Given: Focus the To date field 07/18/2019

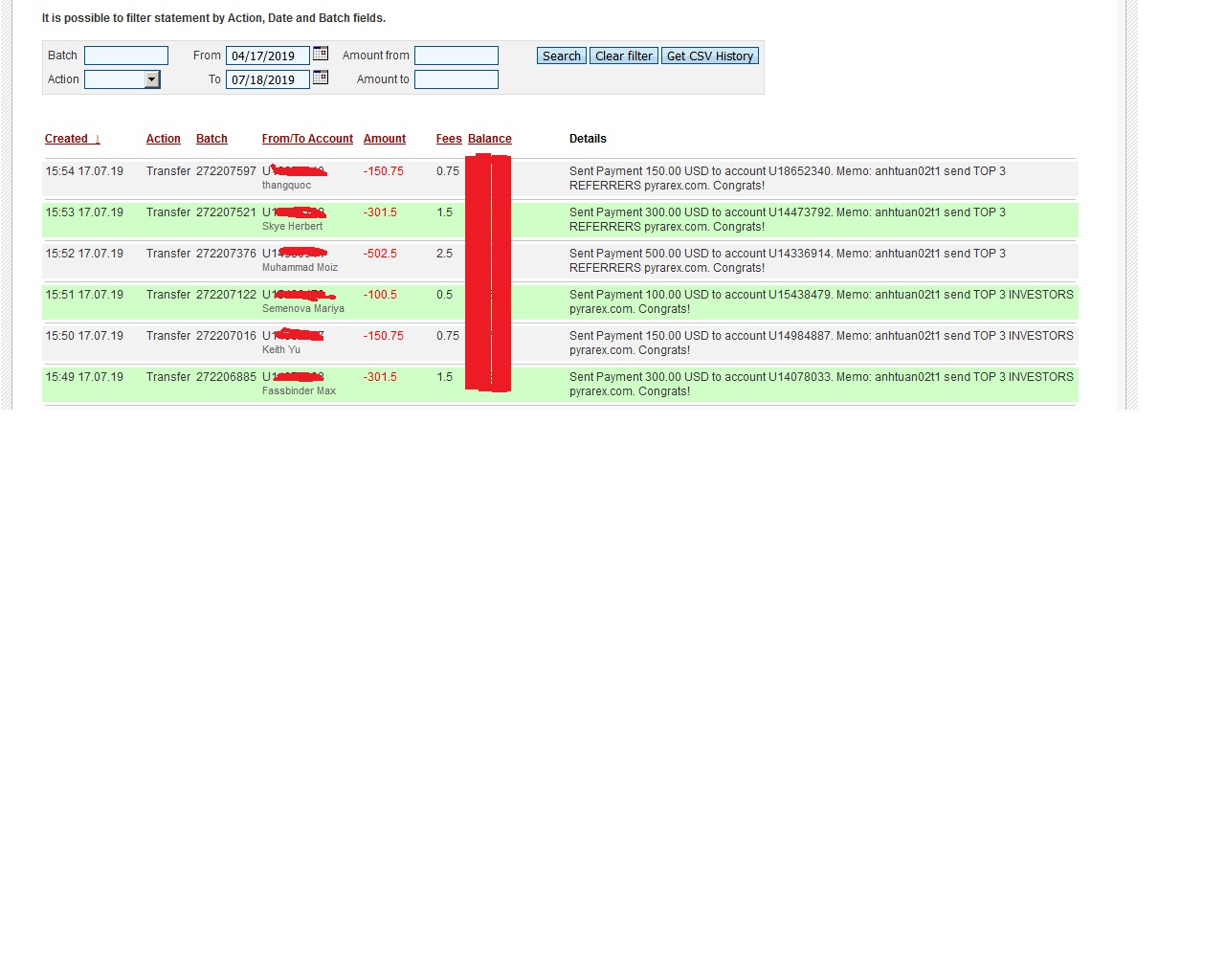Looking at the screenshot, I should [268, 79].
